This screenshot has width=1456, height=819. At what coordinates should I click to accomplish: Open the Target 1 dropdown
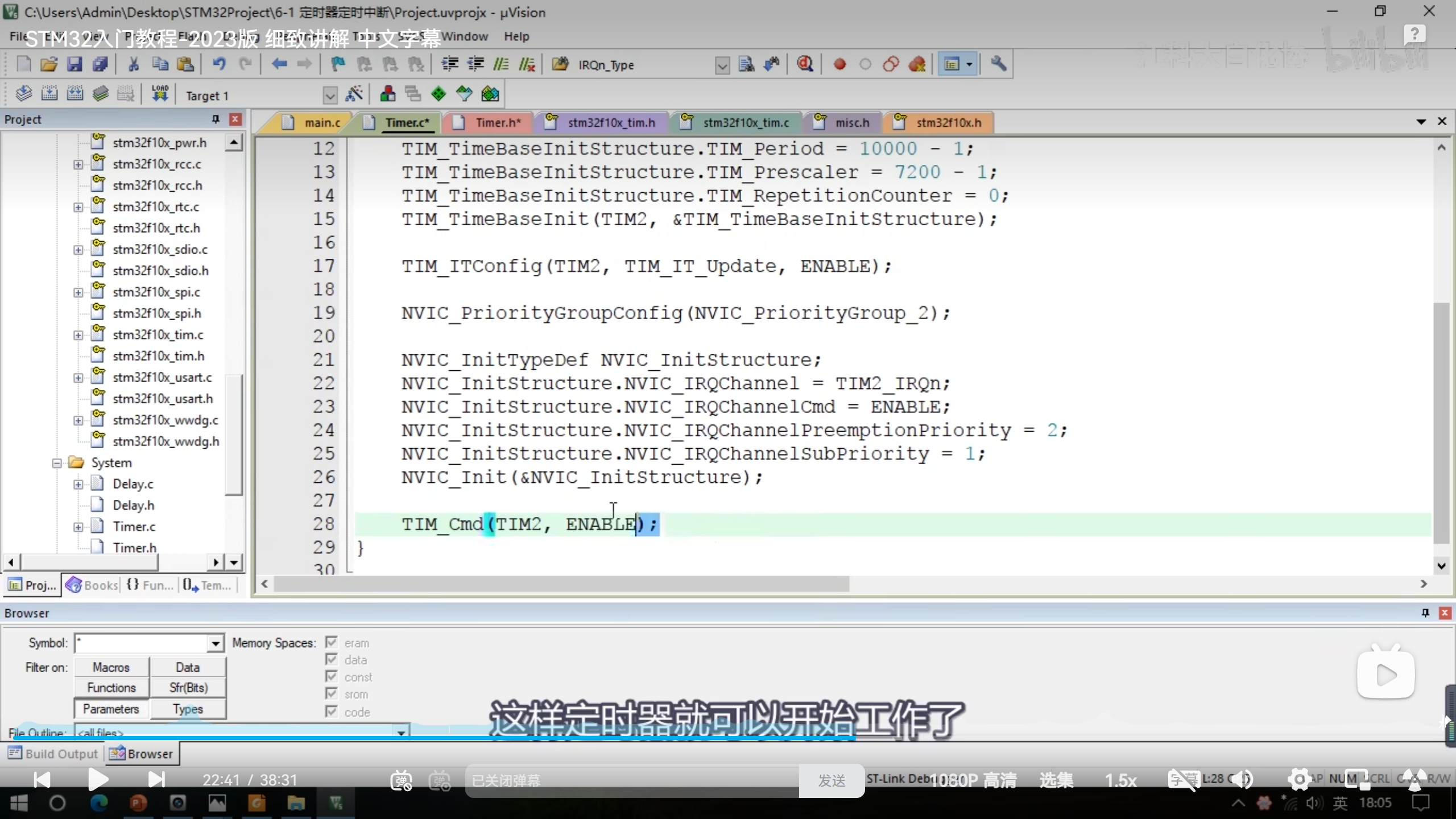(x=330, y=96)
